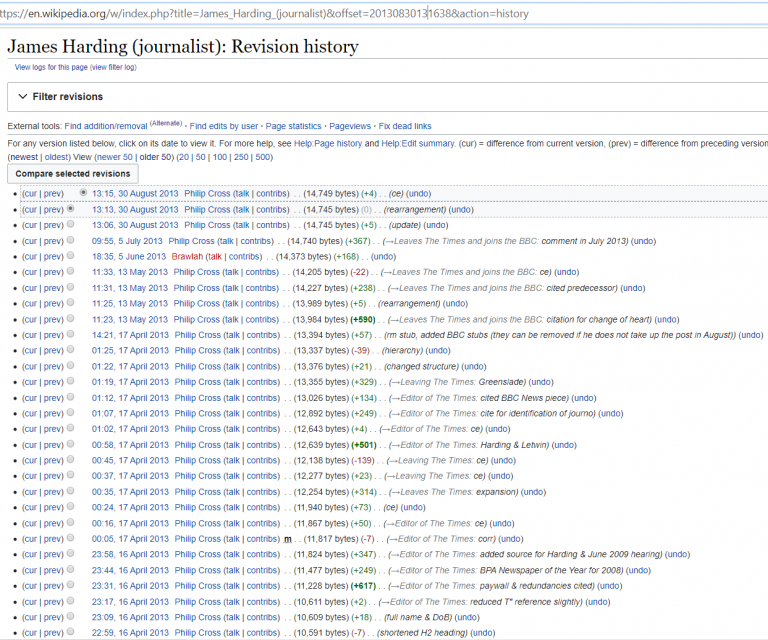The width and height of the screenshot is (768, 640).
Task: Click the Compare selected revisions button
Action: [72, 174]
